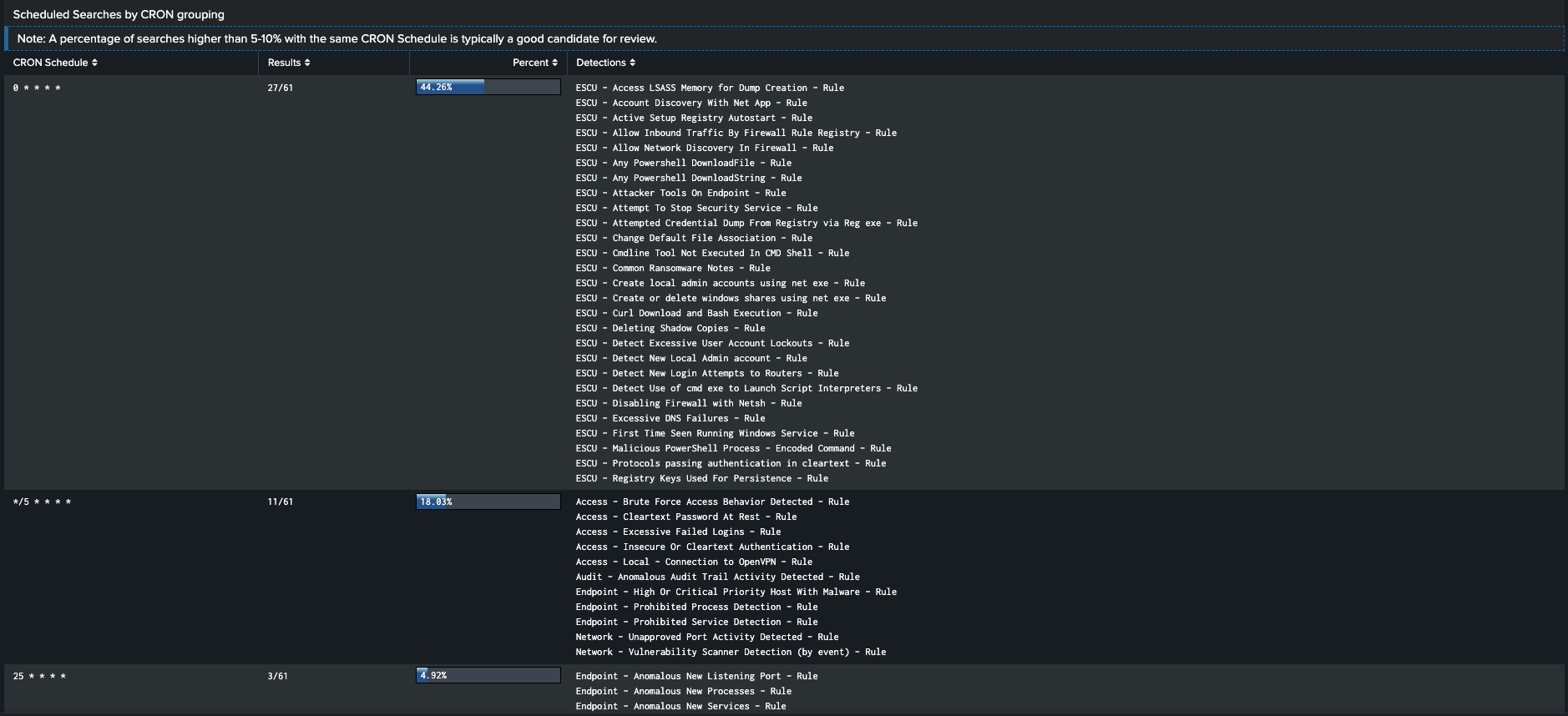This screenshot has height=716, width=1568.
Task: Select 'ESCU - Common Ransomware Notes - Rule'
Action: (673, 268)
